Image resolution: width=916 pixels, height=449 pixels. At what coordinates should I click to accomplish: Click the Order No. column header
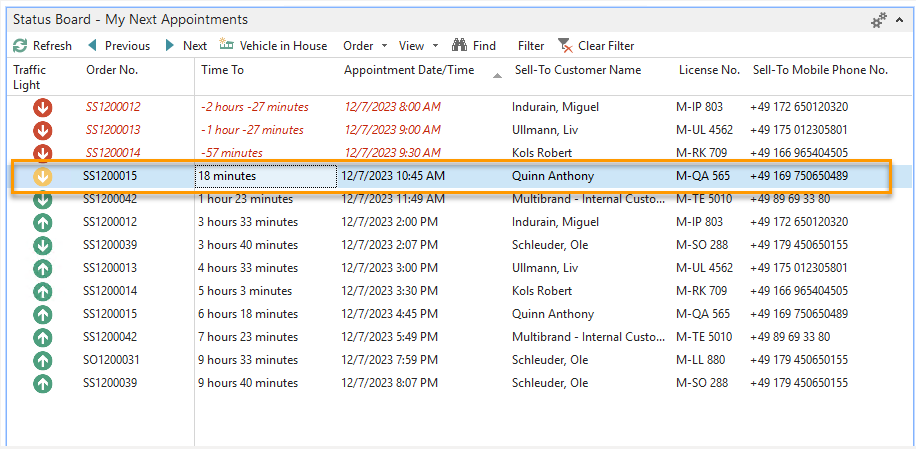coord(111,70)
